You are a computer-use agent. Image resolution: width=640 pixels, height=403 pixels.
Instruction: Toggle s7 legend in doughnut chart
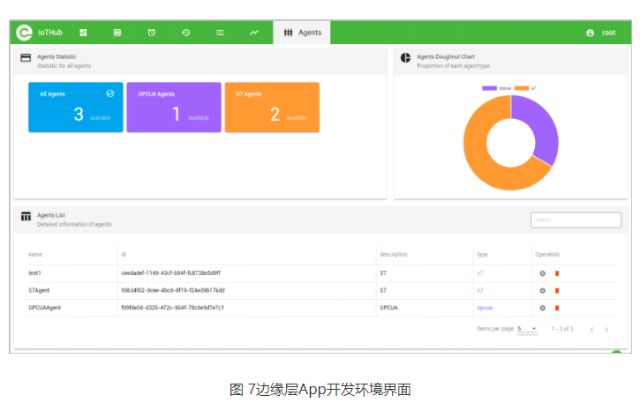click(526, 88)
